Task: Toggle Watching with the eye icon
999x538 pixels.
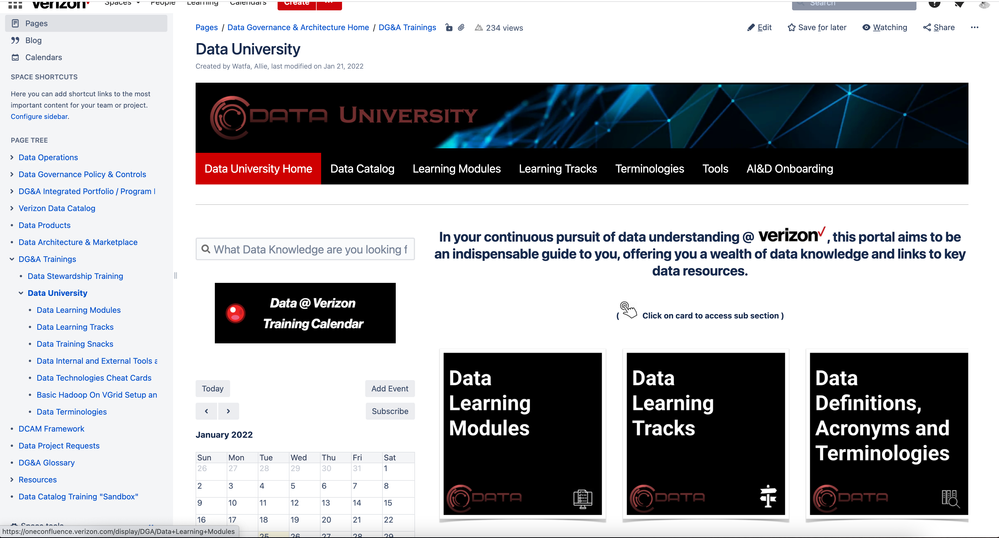Action: click(x=884, y=27)
